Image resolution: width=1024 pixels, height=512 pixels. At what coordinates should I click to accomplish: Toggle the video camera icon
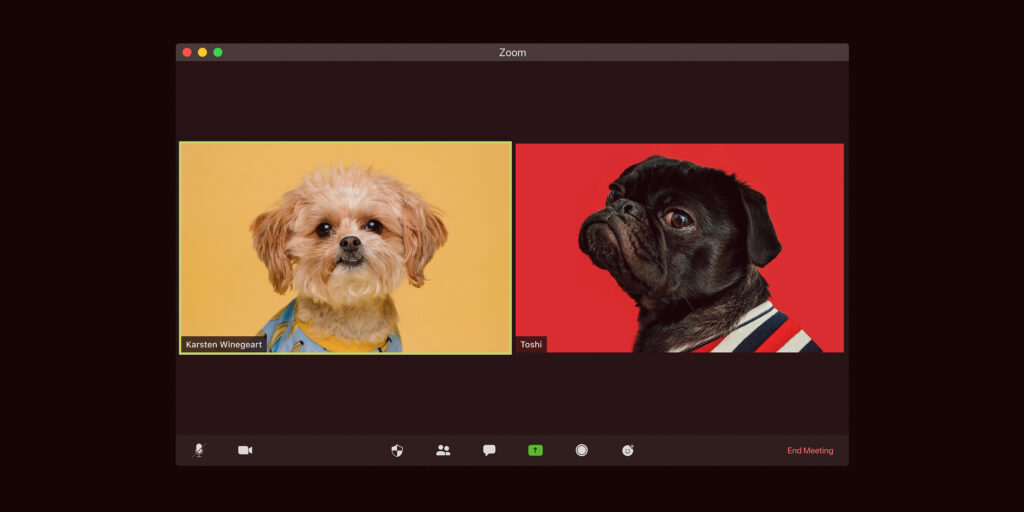245,450
